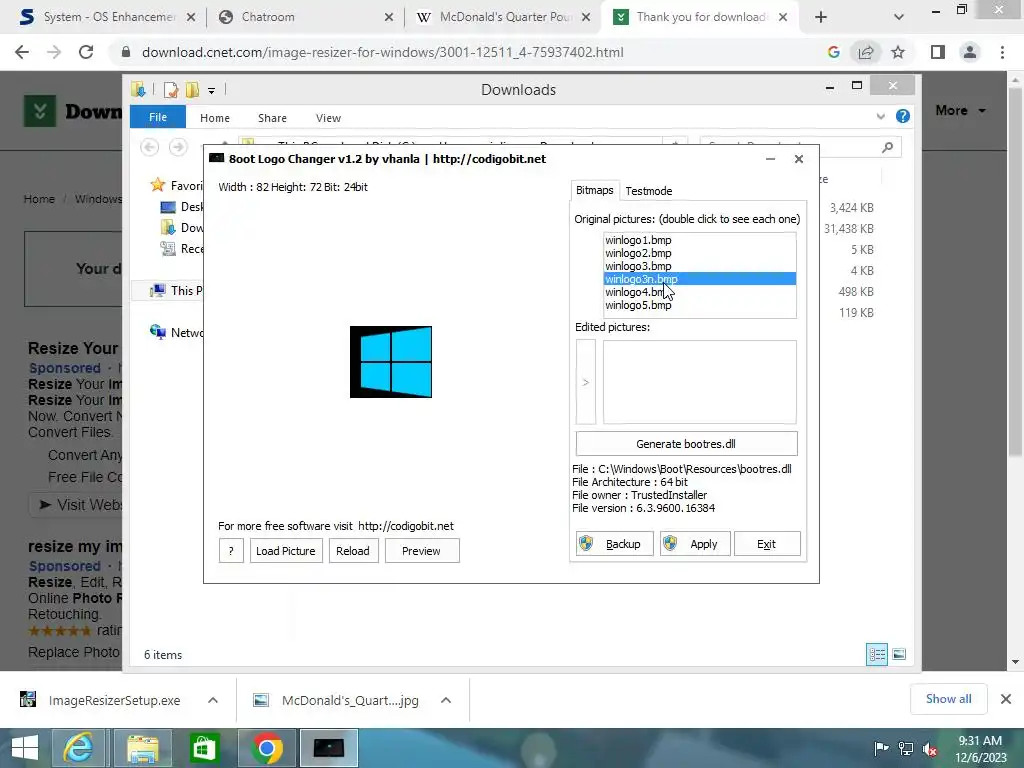Image resolution: width=1024 pixels, height=768 pixels.
Task: Click the Apply button
Action: (694, 544)
